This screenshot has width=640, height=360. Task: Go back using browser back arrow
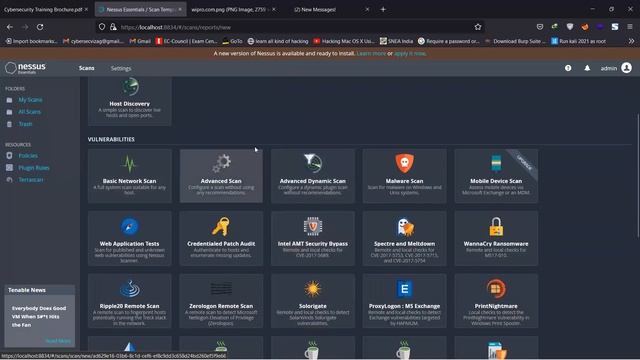[x=10, y=27]
